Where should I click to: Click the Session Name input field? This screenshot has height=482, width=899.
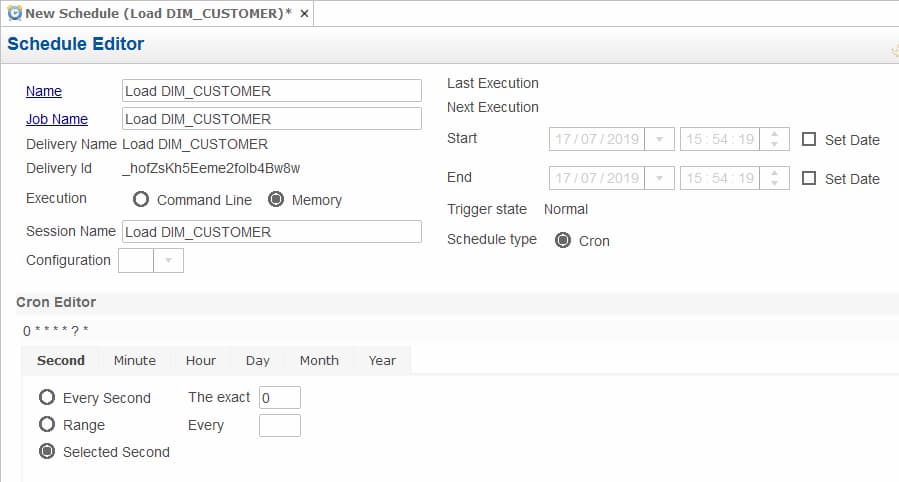[272, 232]
